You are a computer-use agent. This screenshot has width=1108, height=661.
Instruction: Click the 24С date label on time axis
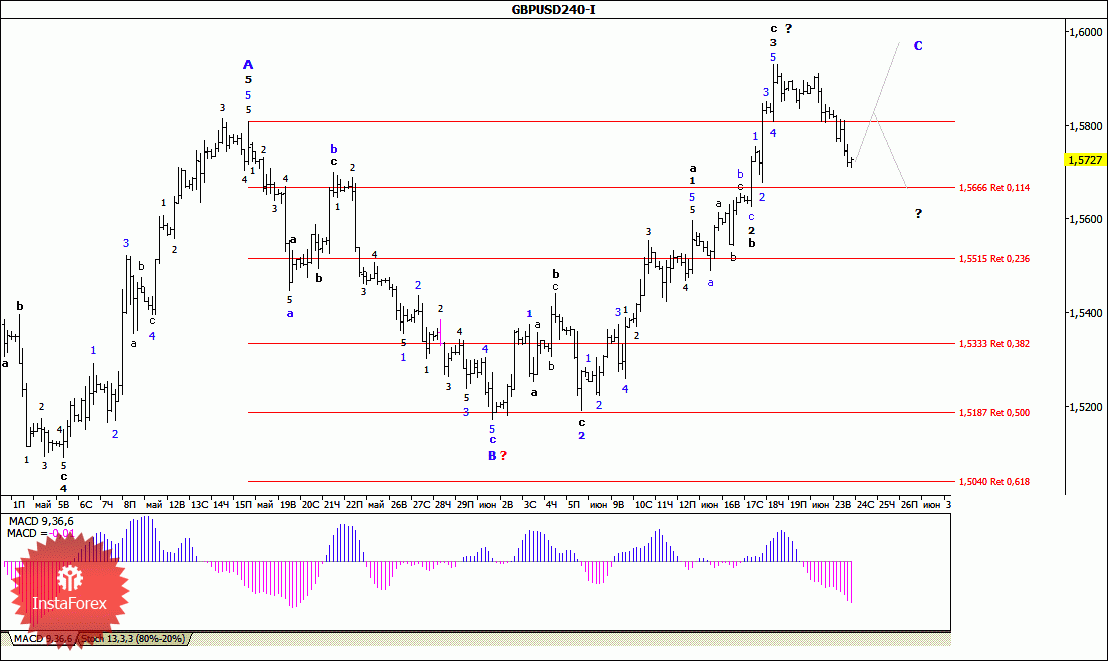866,505
